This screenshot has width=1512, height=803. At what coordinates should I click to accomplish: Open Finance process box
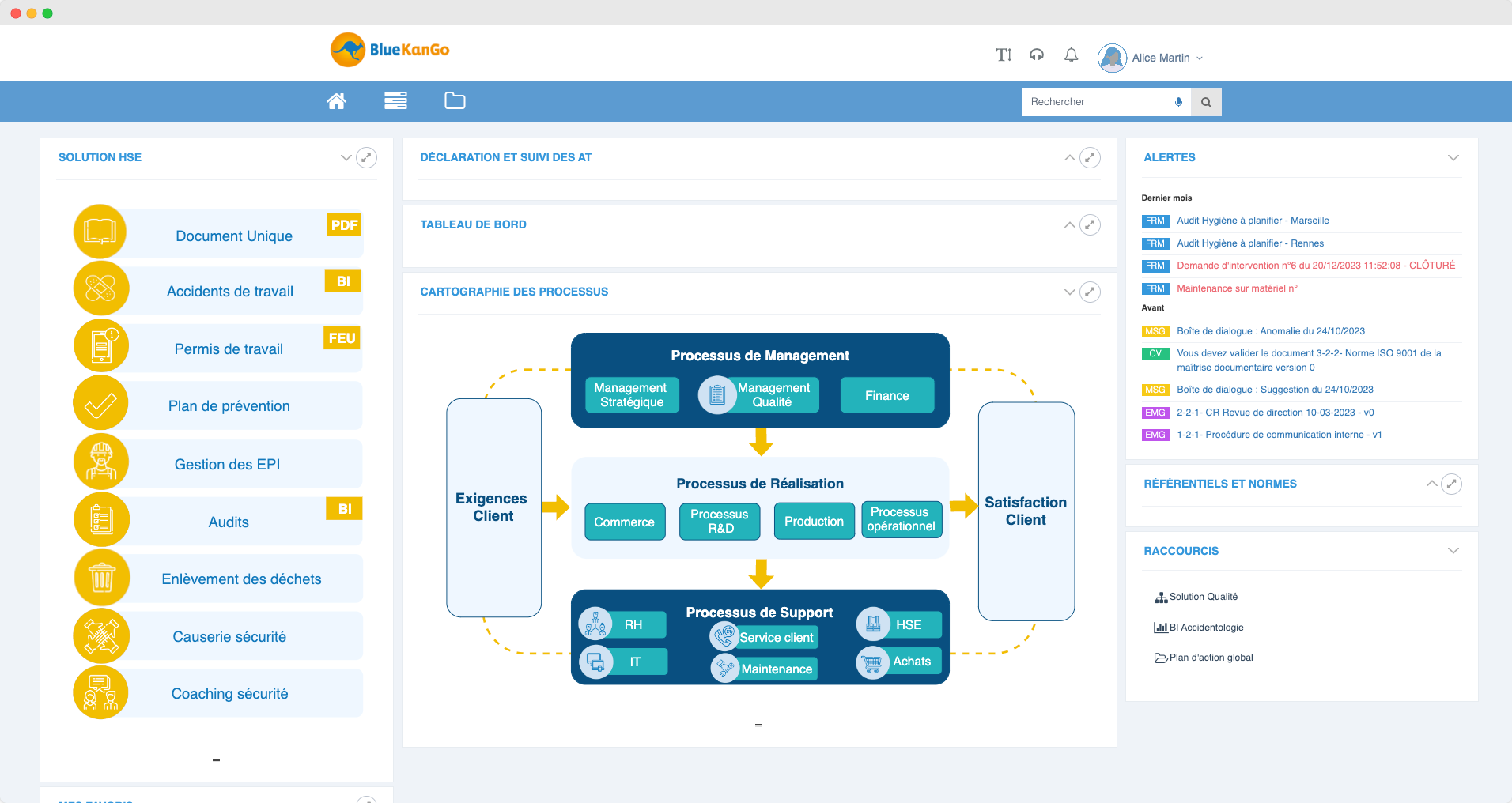(x=886, y=395)
